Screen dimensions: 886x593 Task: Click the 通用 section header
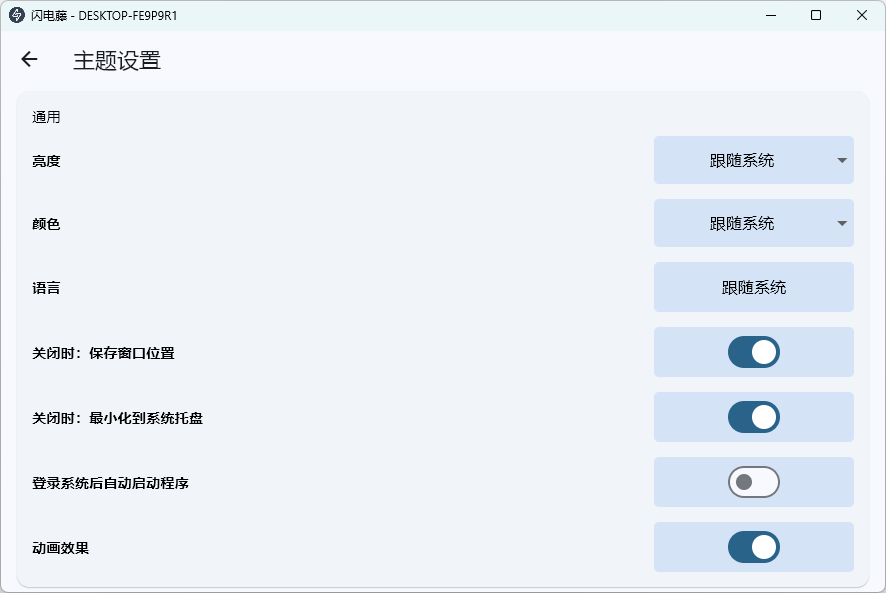[x=46, y=117]
